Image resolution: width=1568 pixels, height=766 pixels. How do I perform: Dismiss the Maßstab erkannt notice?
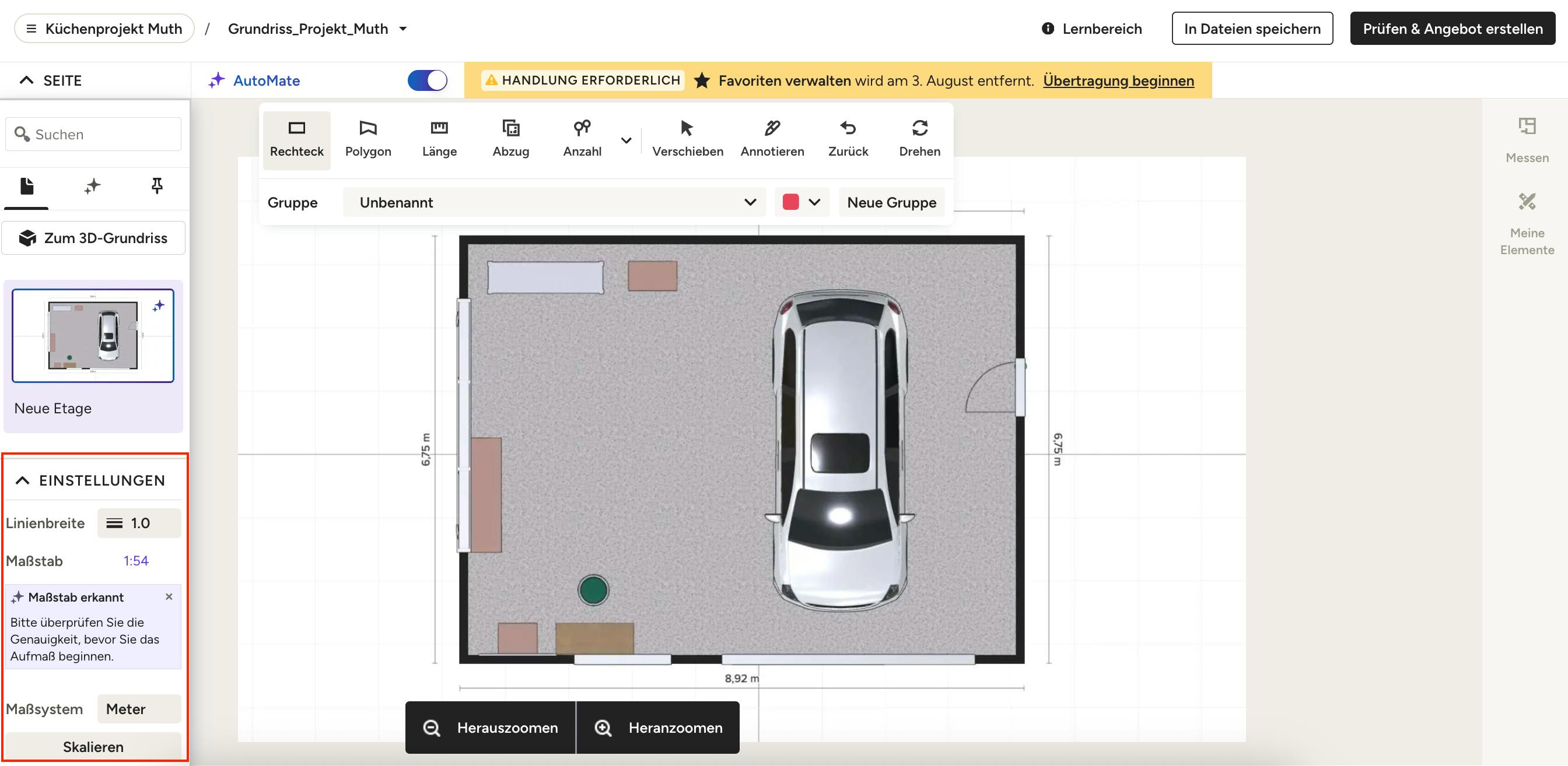[169, 597]
